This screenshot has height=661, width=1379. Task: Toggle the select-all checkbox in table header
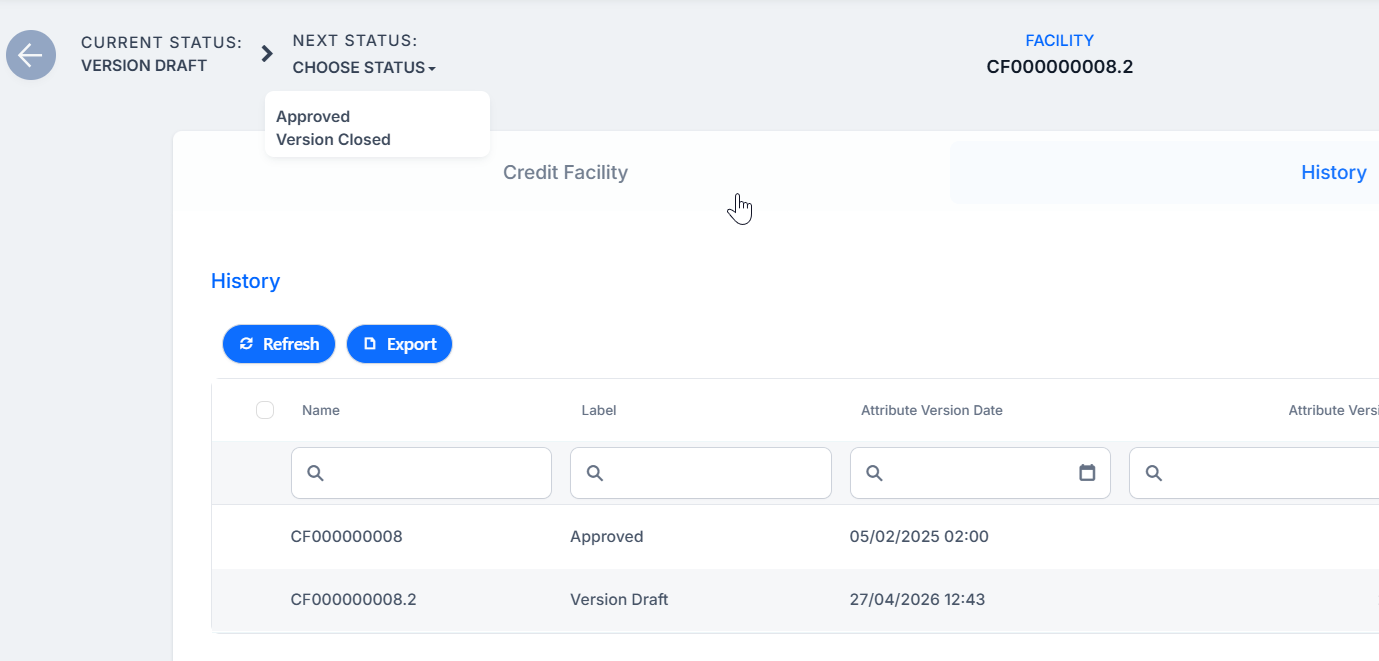[265, 410]
